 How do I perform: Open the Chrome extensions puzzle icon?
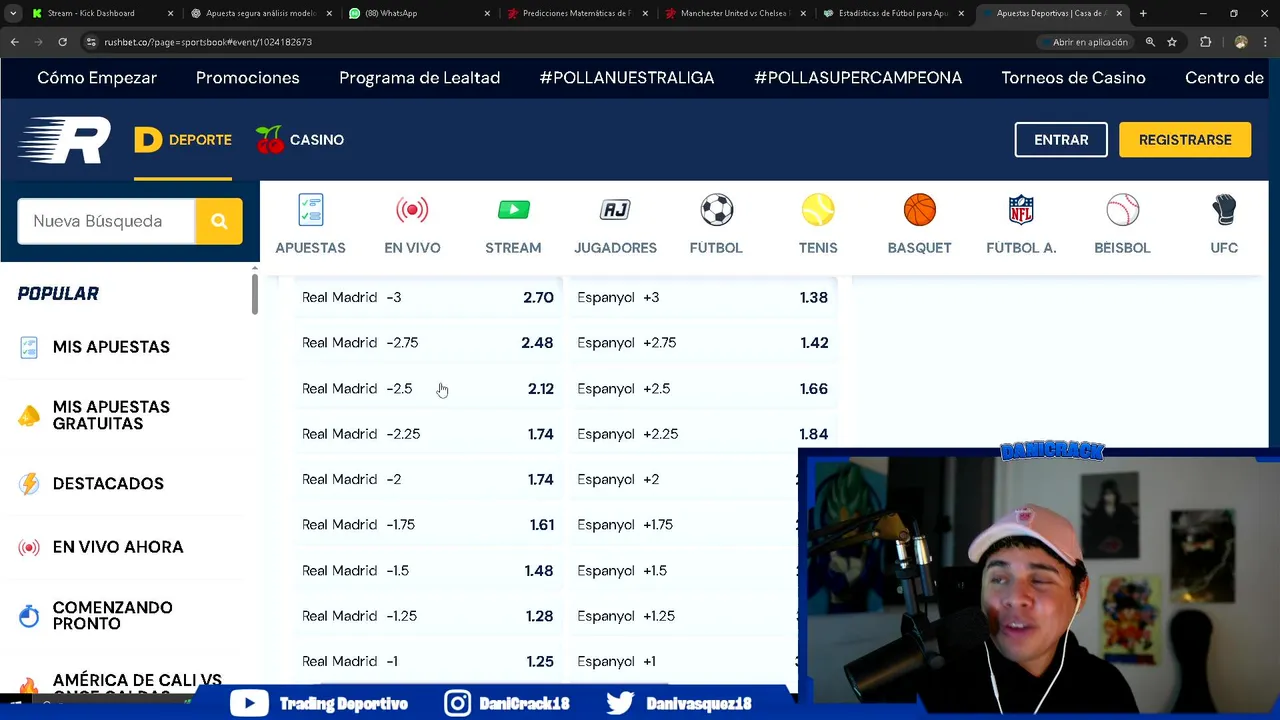1205,42
